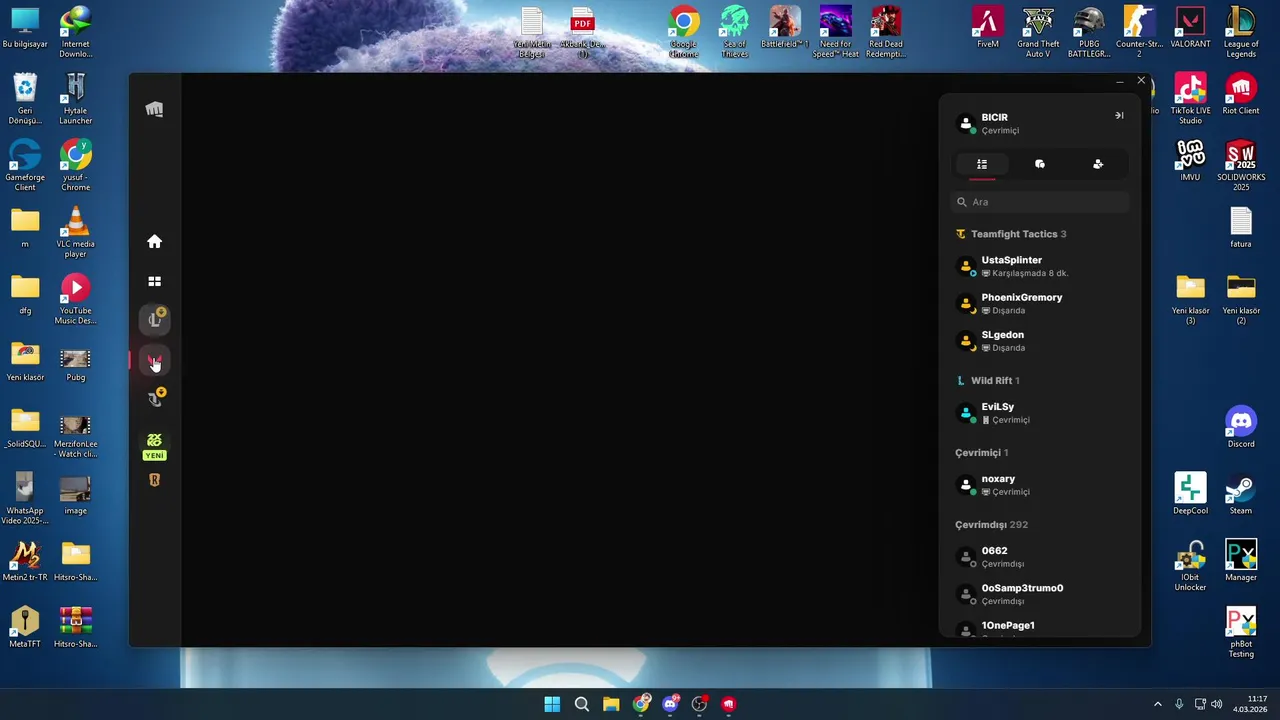
Task: Go to the Home icon in sidebar
Action: [x=154, y=241]
